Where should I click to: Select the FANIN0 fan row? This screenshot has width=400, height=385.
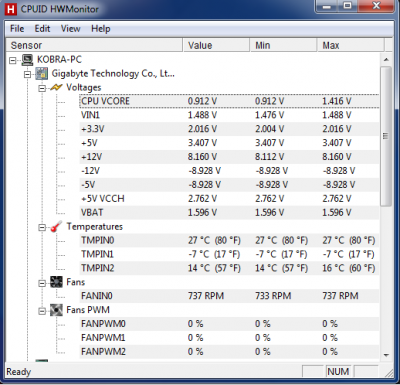[x=229, y=296]
